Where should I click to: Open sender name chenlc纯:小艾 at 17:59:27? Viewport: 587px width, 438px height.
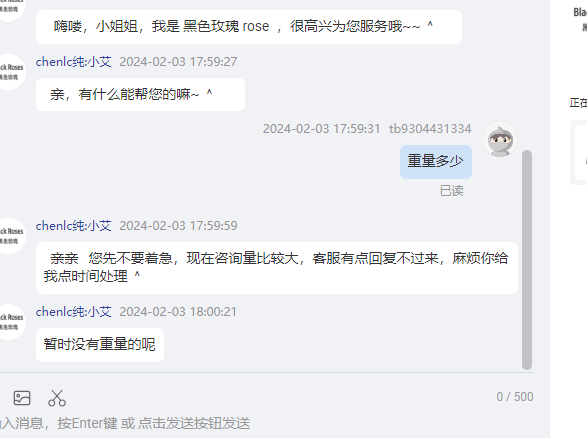[74, 62]
